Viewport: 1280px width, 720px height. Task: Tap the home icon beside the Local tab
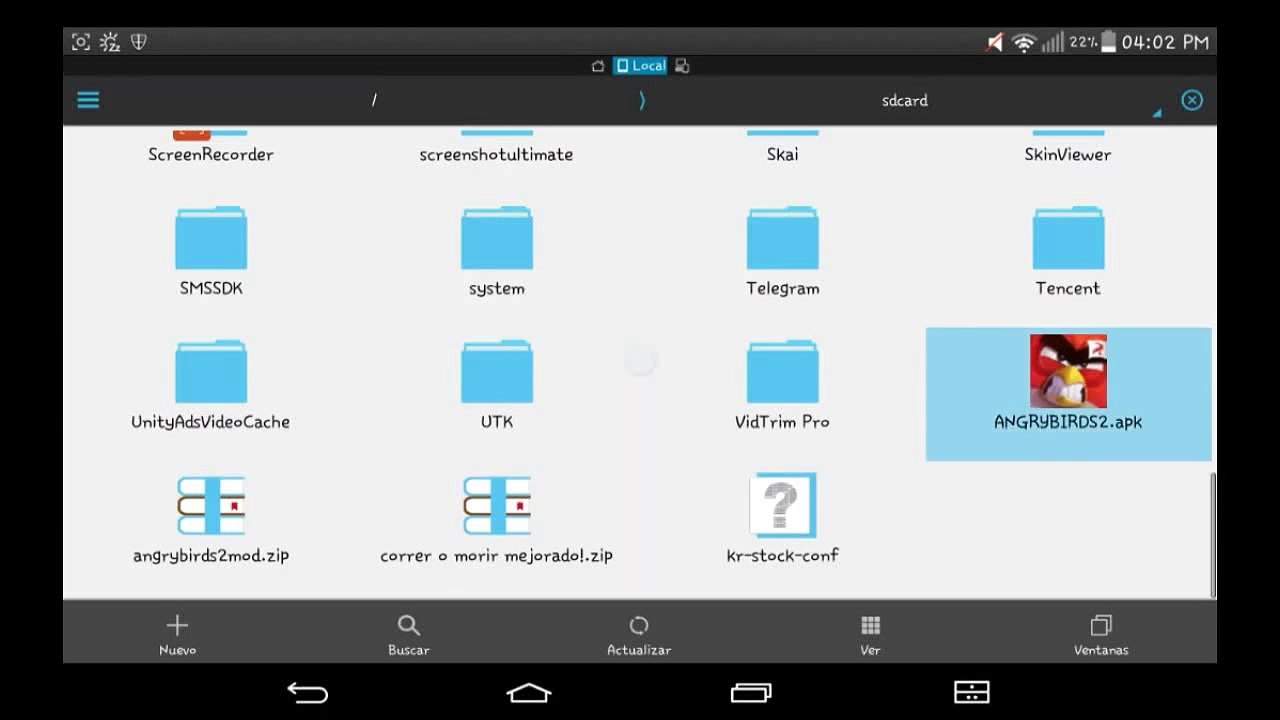pyautogui.click(x=598, y=66)
